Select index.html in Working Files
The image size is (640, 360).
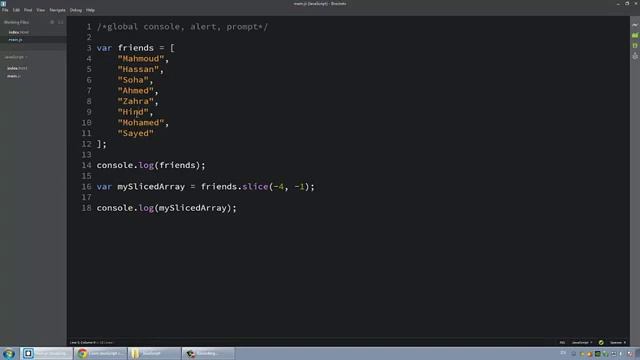pyautogui.click(x=19, y=32)
